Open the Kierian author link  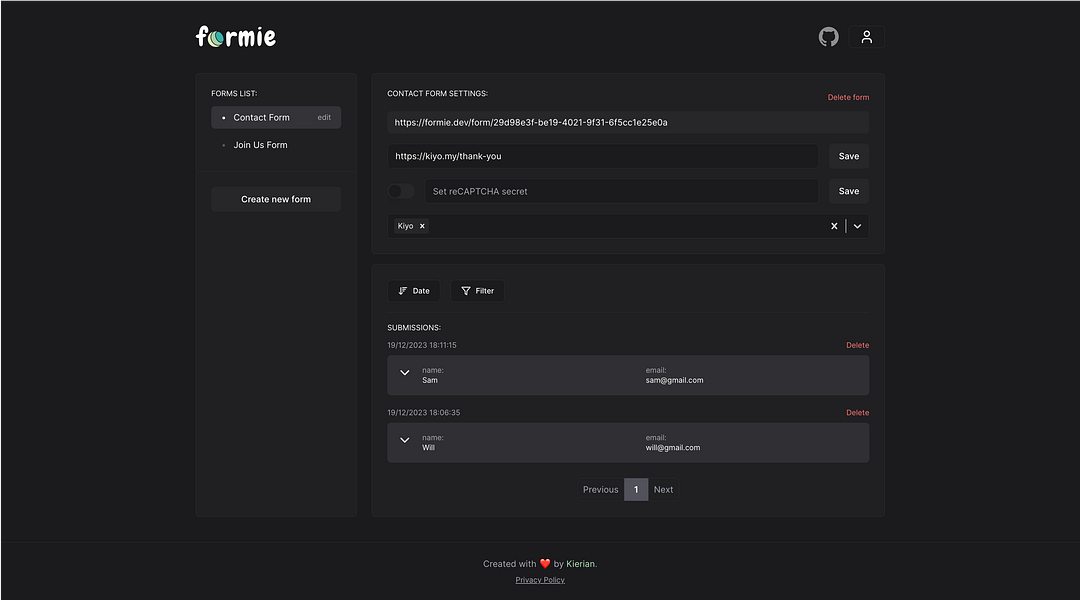coord(581,563)
